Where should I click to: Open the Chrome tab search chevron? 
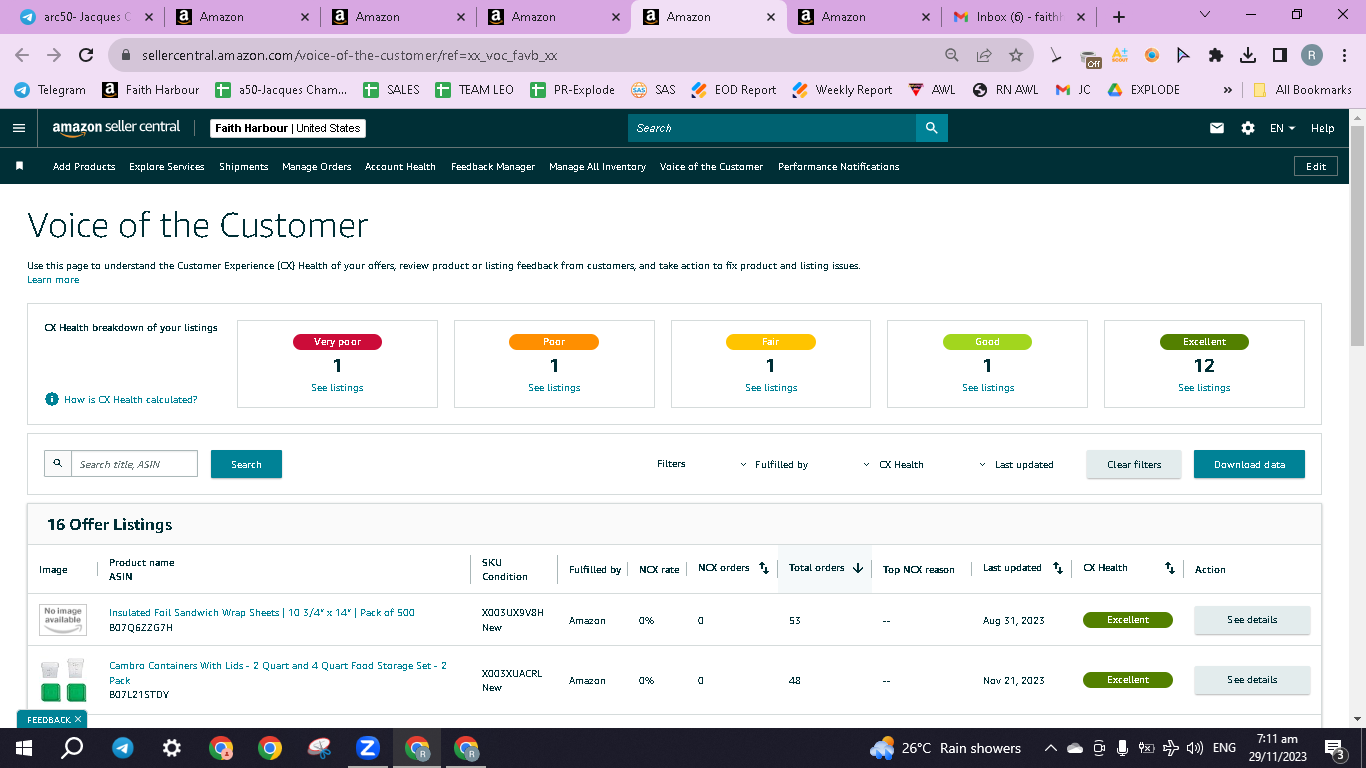[1205, 15]
